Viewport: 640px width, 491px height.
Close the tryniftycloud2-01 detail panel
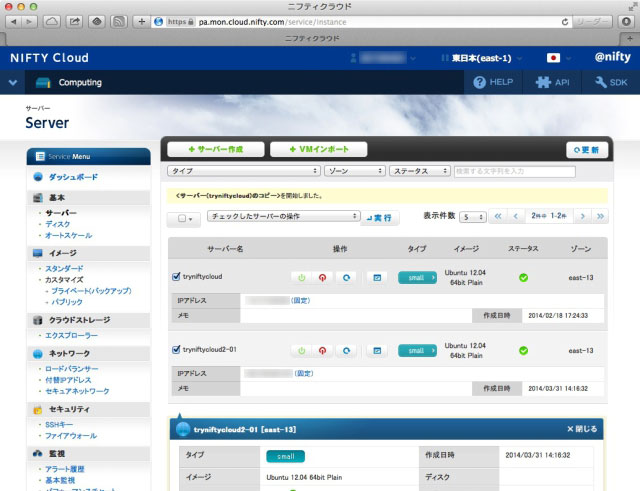click(x=582, y=429)
